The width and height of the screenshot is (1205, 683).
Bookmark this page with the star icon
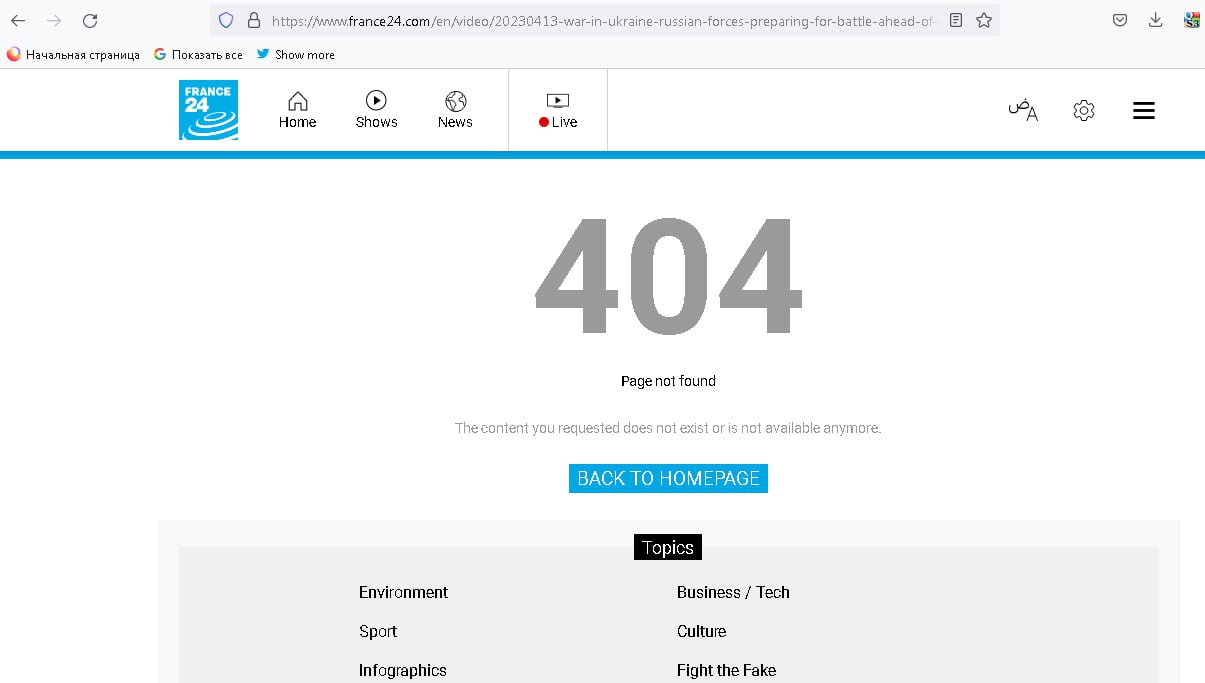(984, 20)
